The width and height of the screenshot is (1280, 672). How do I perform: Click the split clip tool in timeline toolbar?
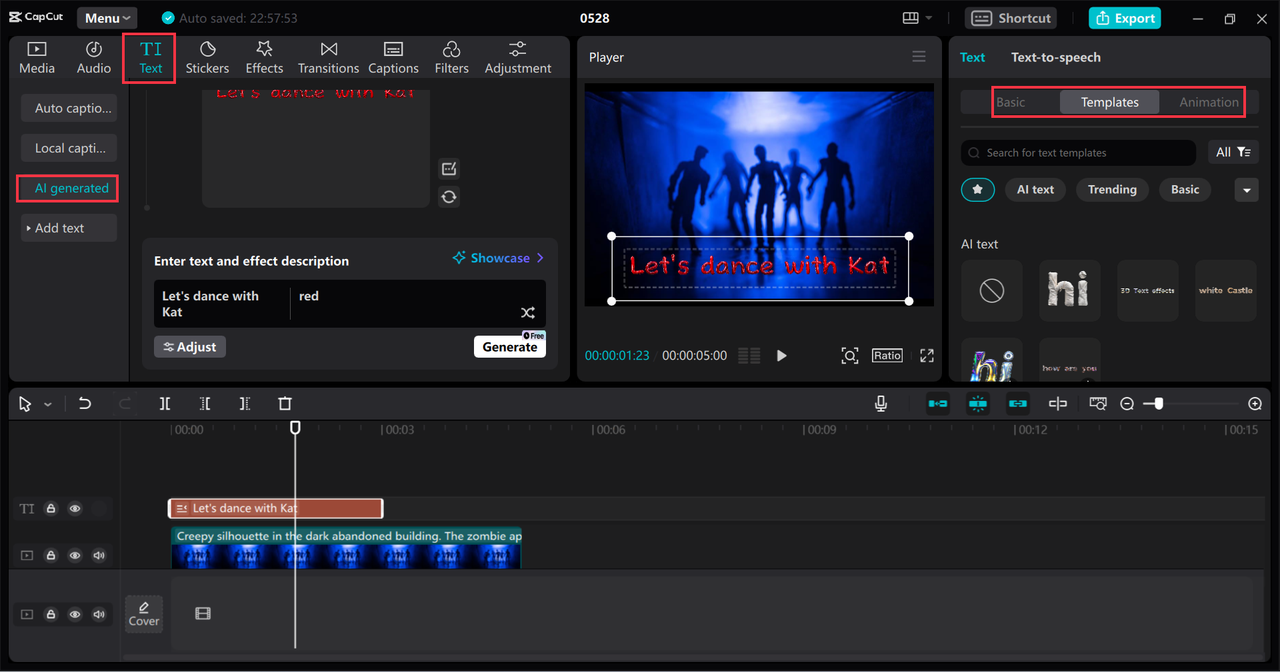point(165,404)
